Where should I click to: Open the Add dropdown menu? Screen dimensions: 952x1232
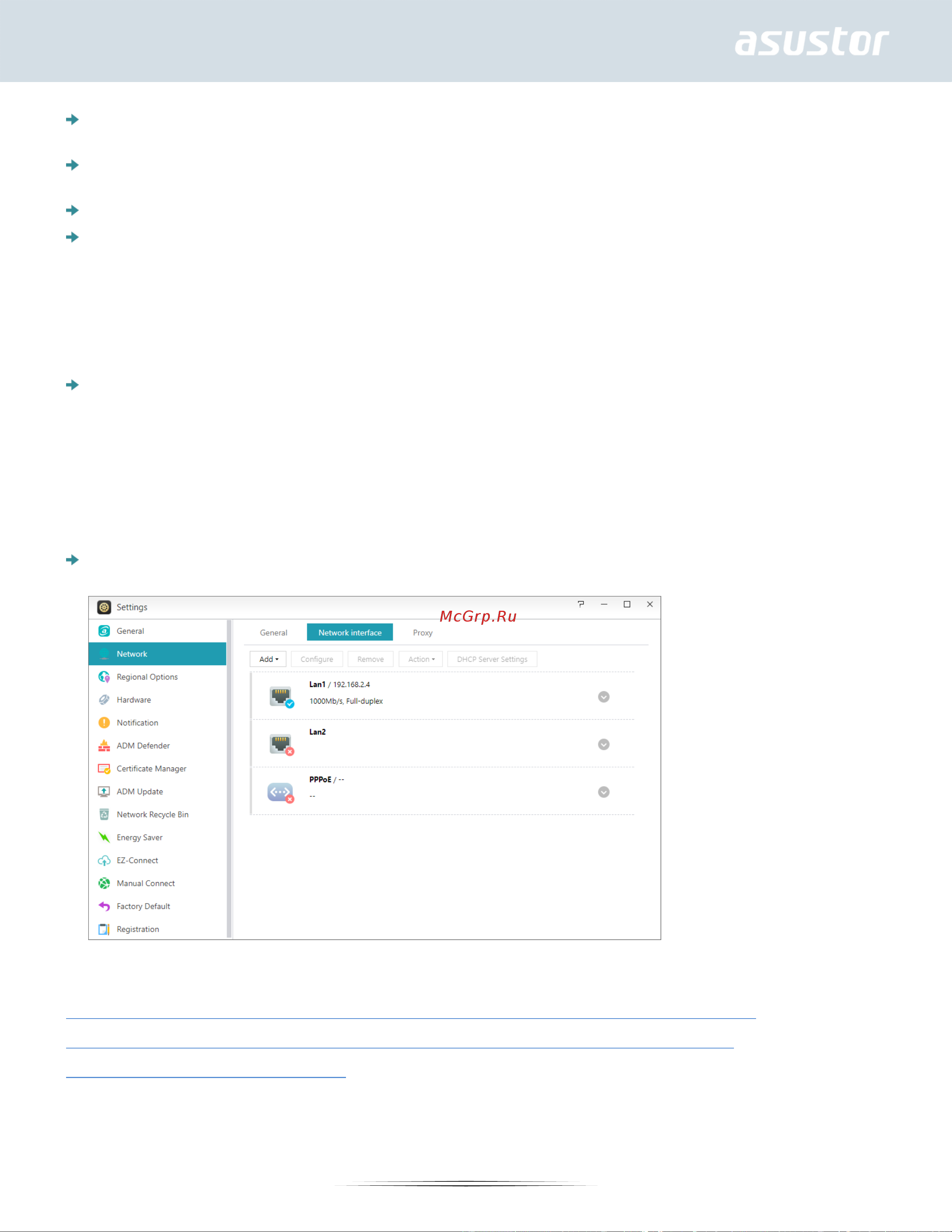(269, 659)
